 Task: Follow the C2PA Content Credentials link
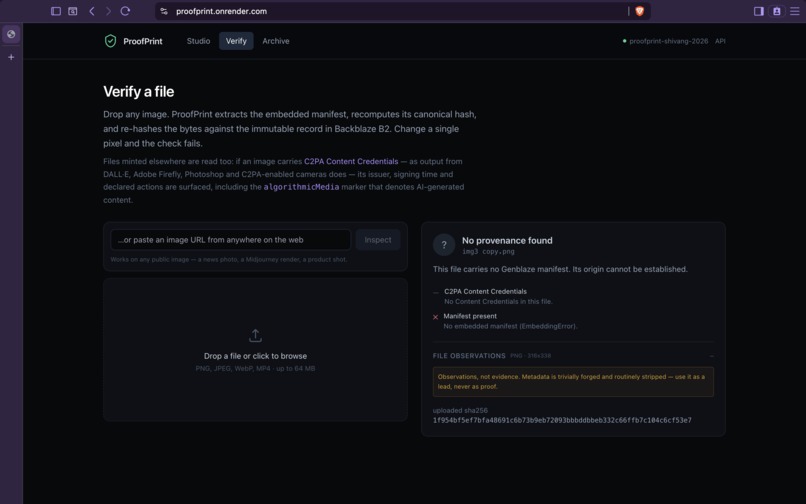351,161
